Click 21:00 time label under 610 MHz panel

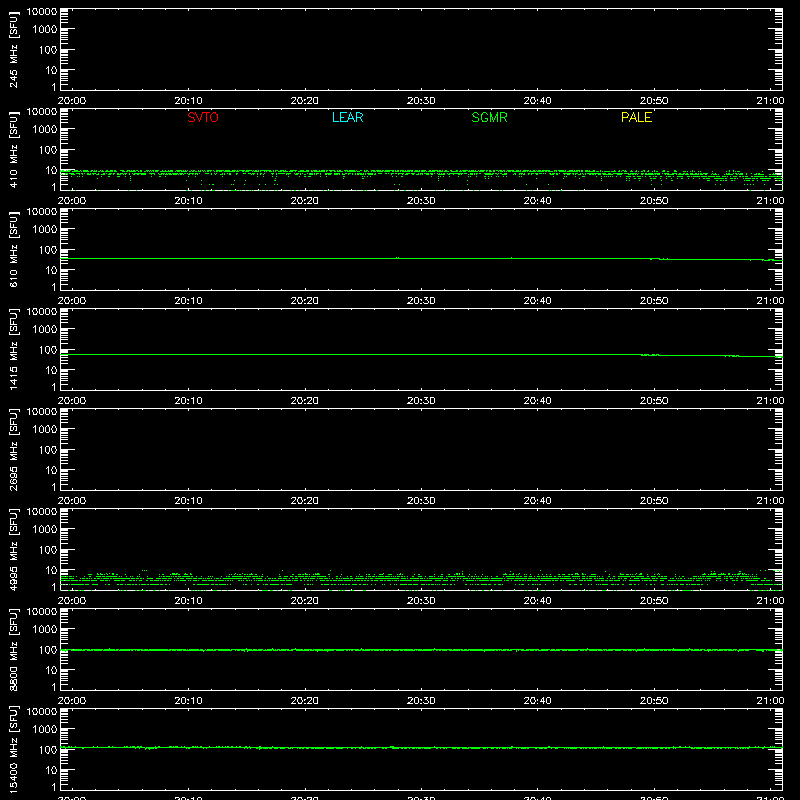[770, 301]
